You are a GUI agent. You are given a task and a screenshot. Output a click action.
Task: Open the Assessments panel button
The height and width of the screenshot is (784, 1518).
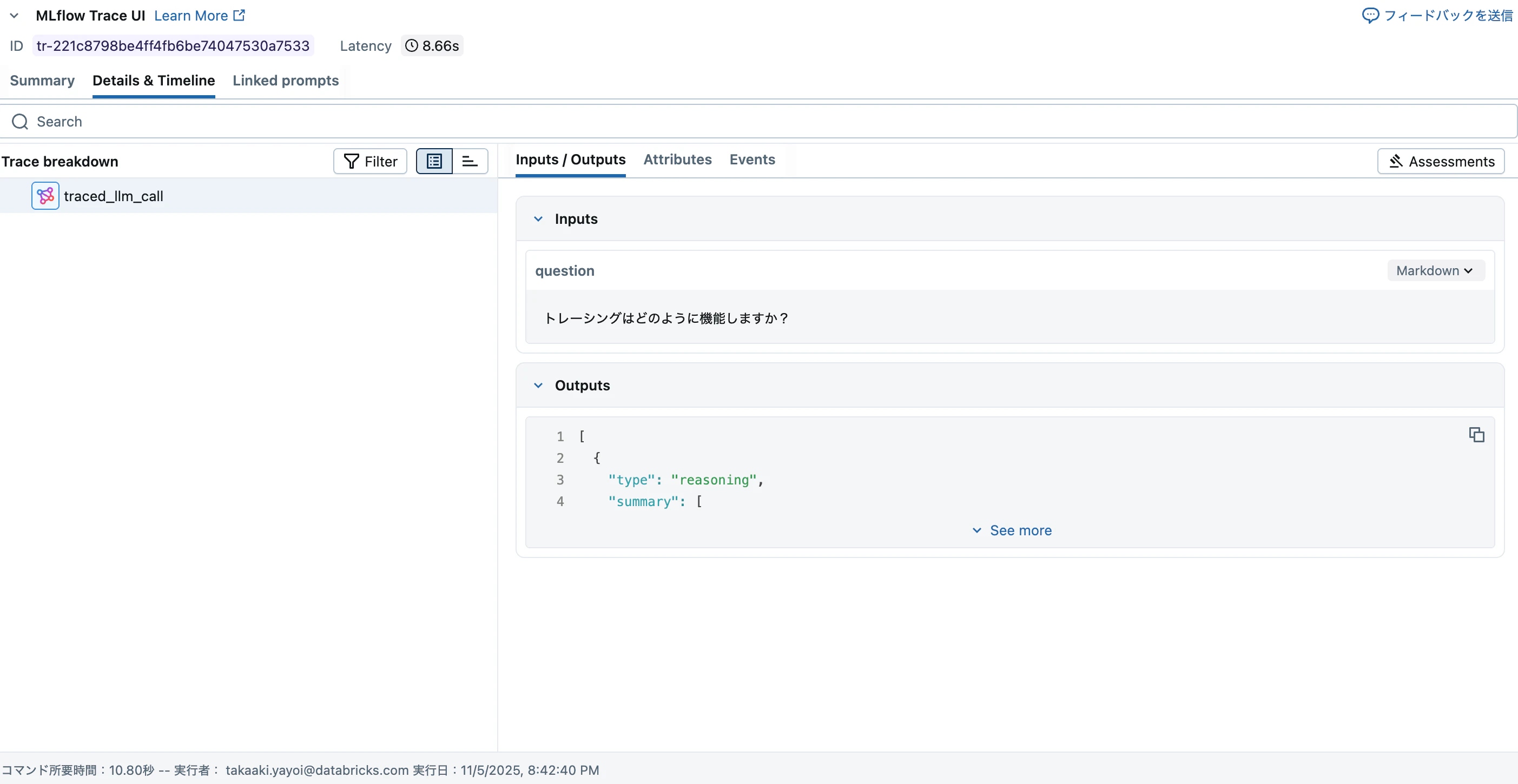pos(1441,161)
